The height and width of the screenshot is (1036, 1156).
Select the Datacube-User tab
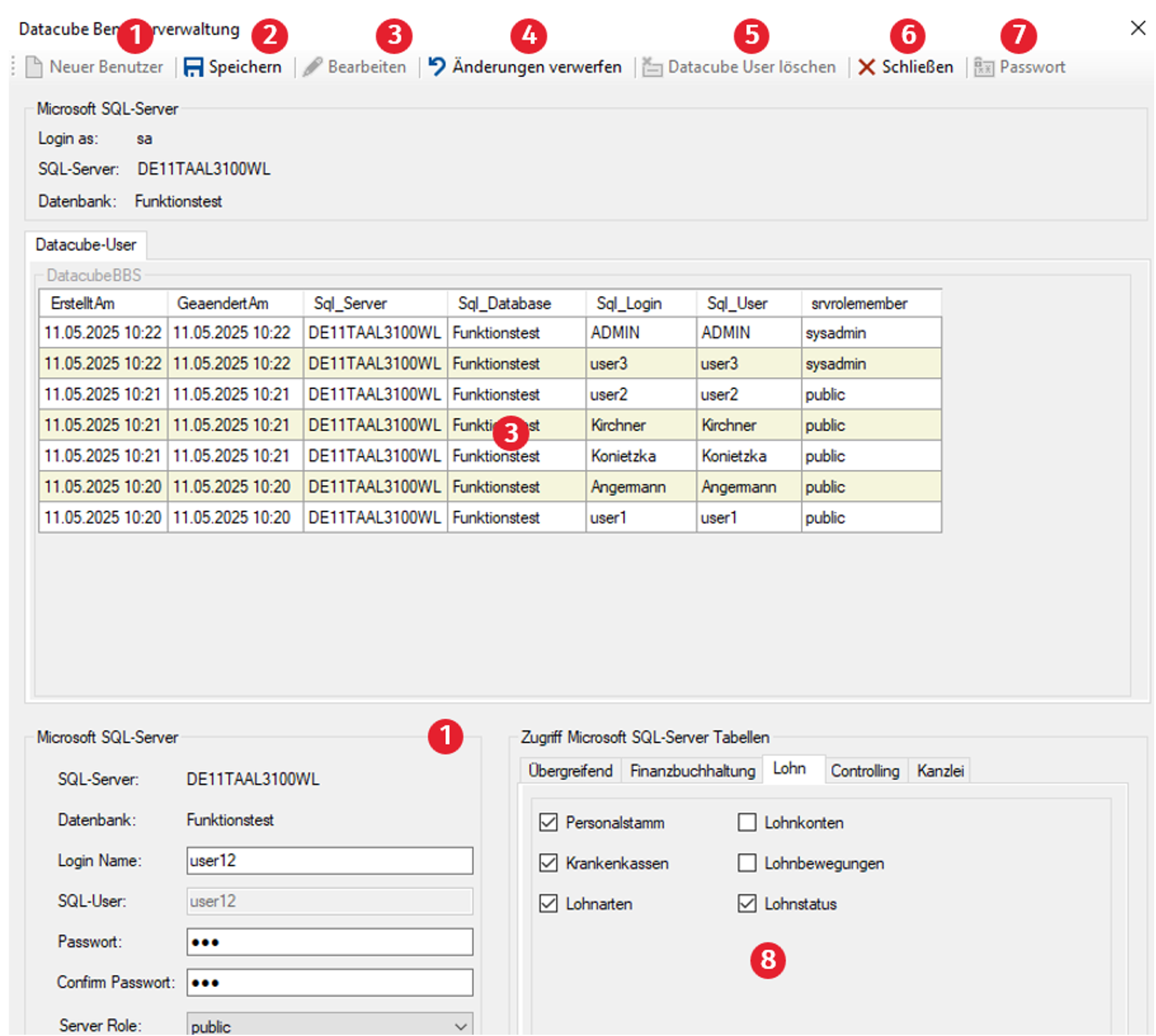point(85,245)
